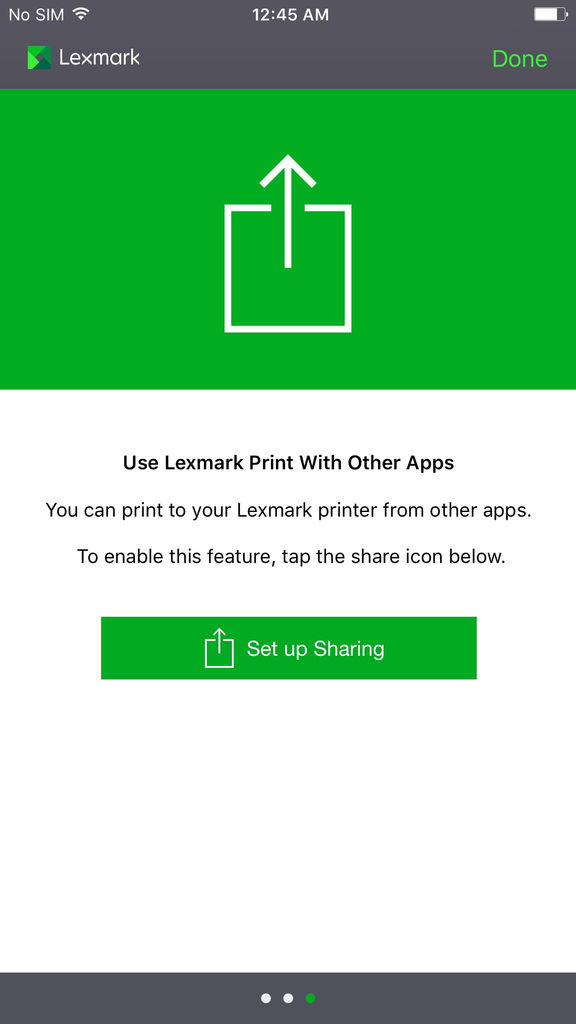The height and width of the screenshot is (1024, 576).
Task: Tap the Wi-Fi signal icon in status bar
Action: pos(81,14)
